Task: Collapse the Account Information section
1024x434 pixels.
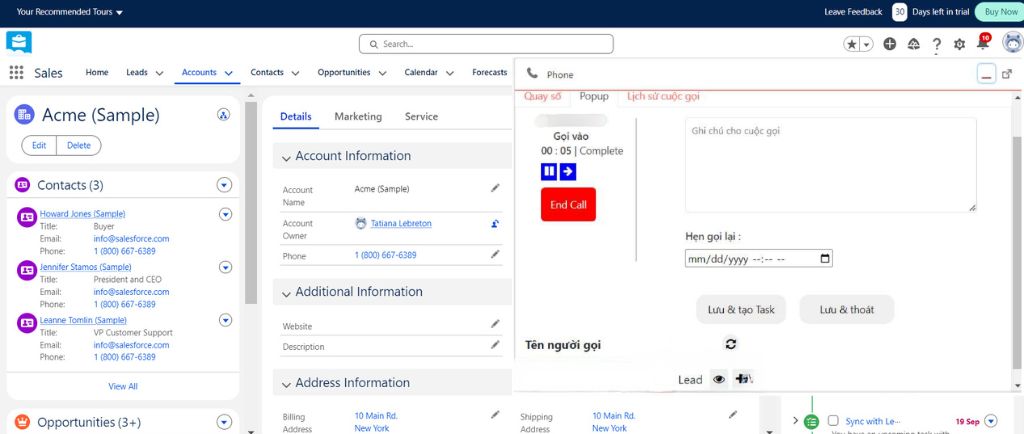Action: (x=286, y=158)
